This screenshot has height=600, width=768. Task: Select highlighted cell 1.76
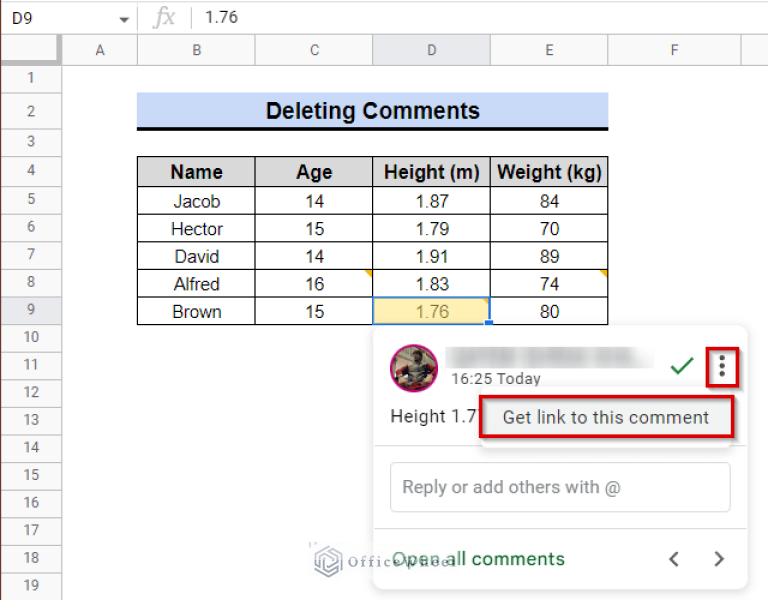point(432,312)
